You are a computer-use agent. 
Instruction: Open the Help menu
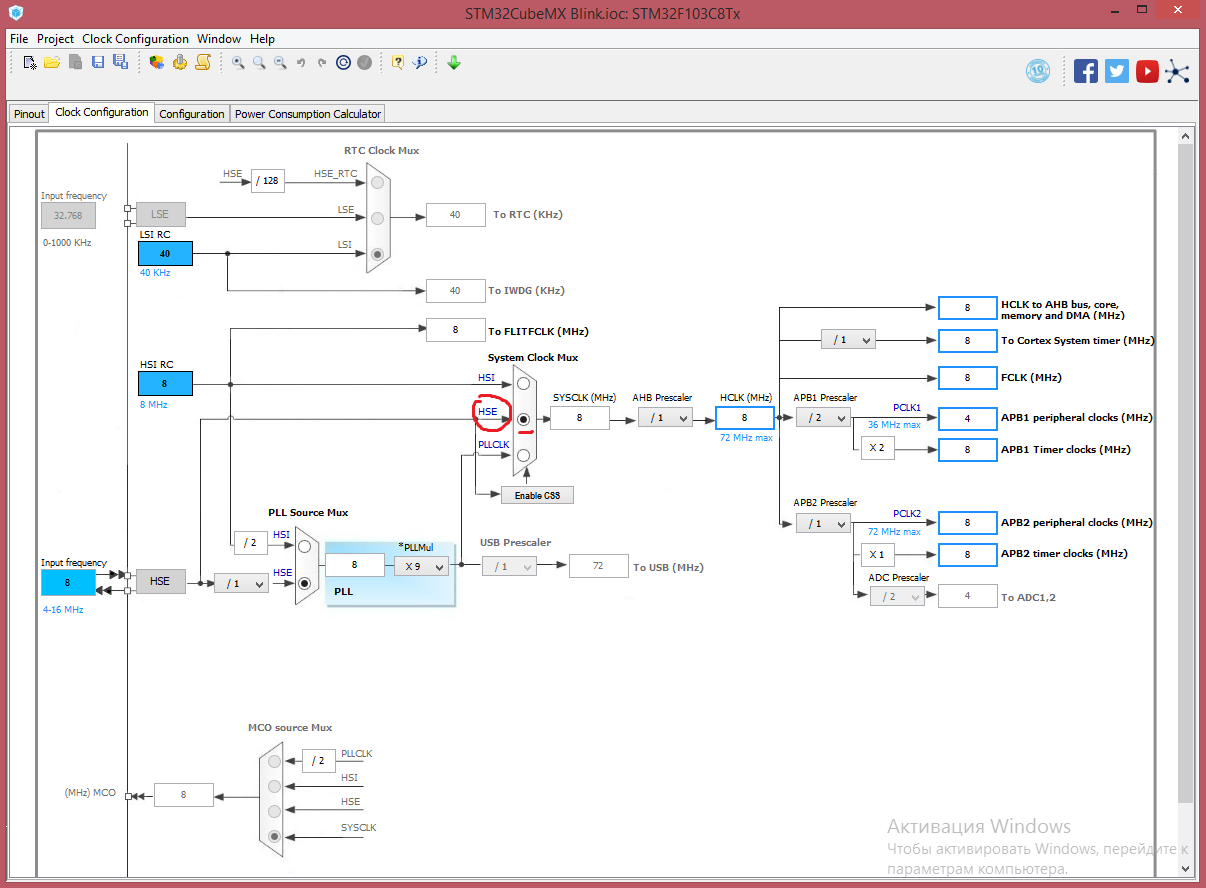262,38
